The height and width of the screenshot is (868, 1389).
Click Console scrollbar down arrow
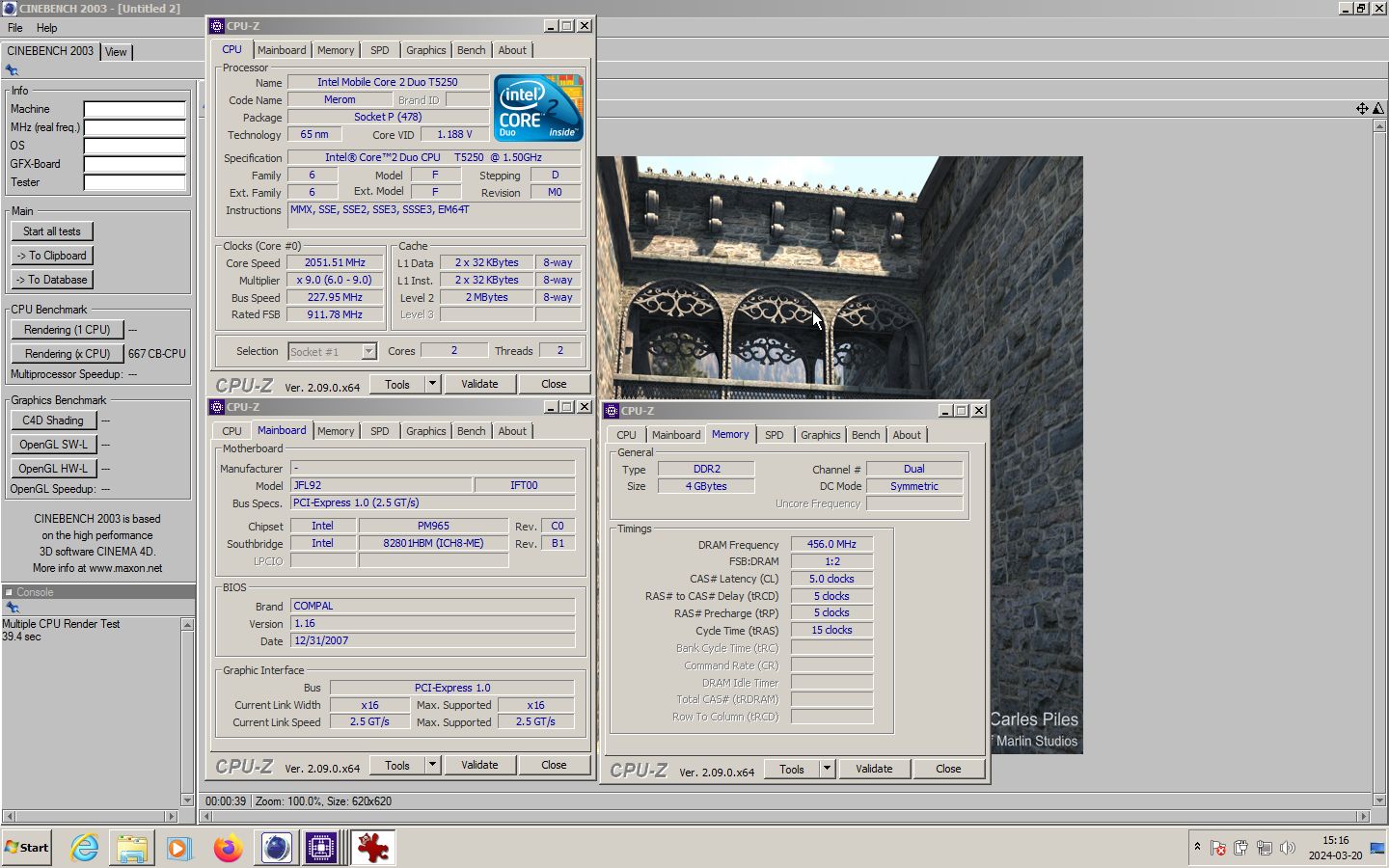pos(187,800)
